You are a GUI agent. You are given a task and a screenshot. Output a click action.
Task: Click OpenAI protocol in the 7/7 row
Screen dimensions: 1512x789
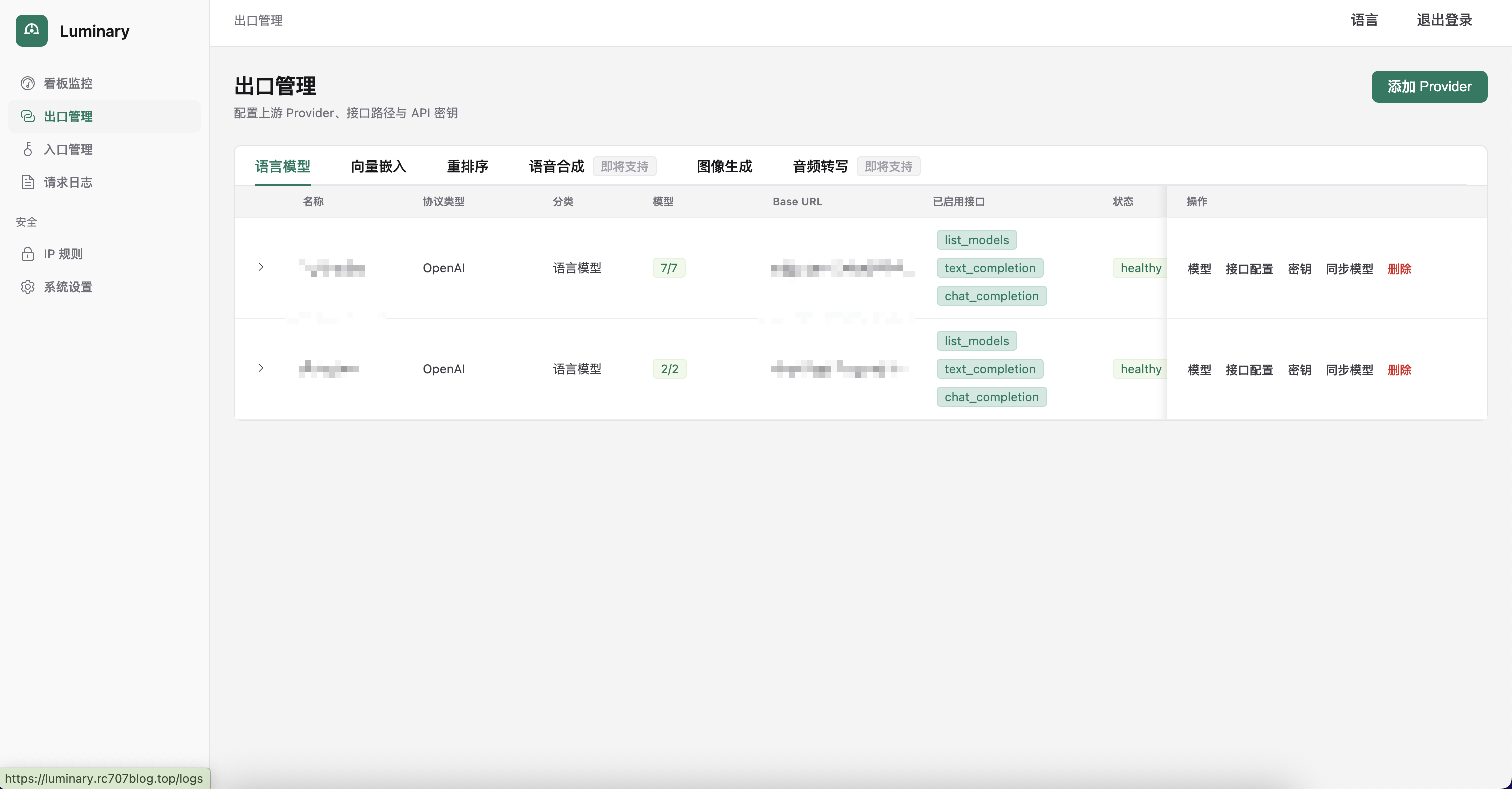coord(444,268)
